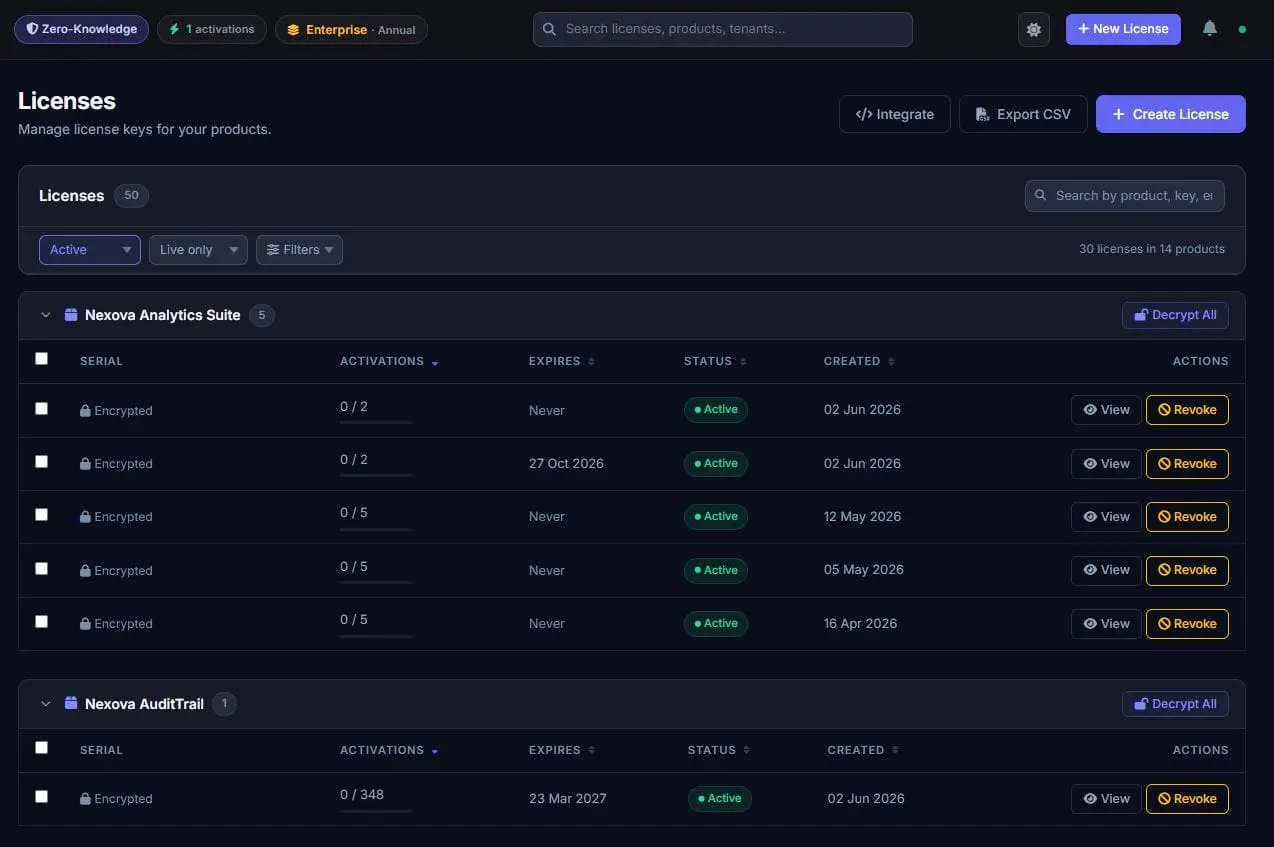Screen dimensions: 1274x847
Task: Click sort arrow on Analytics Suite Activations column
Action: (435, 362)
